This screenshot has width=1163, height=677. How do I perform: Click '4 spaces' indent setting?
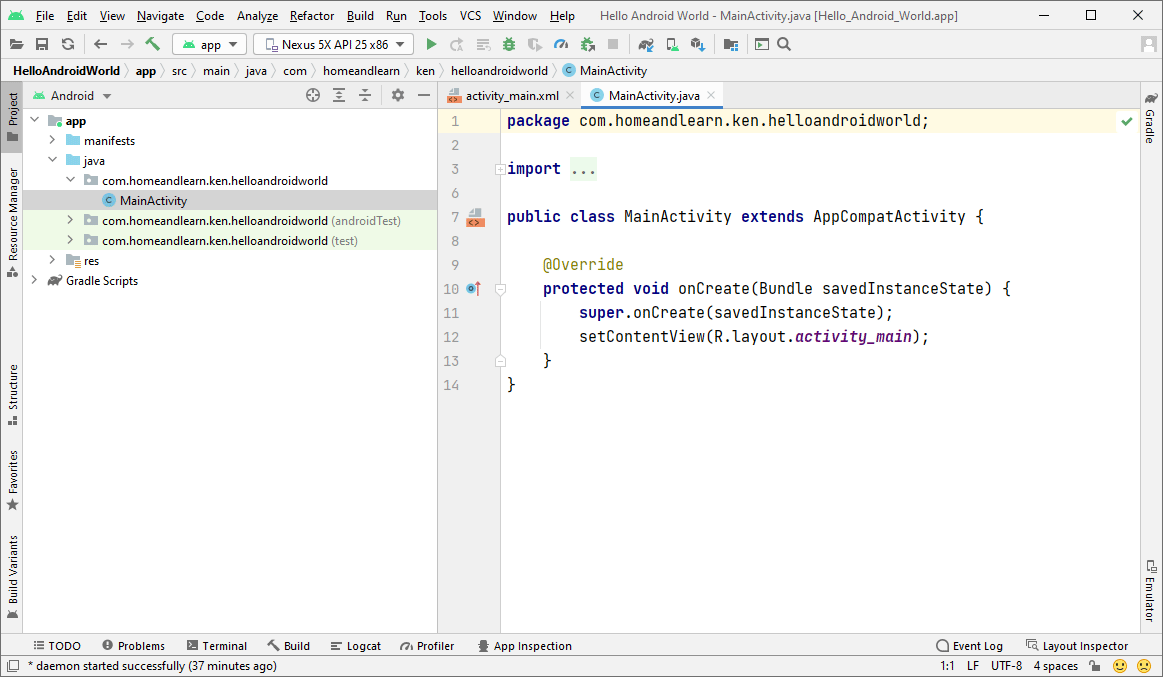1055,666
